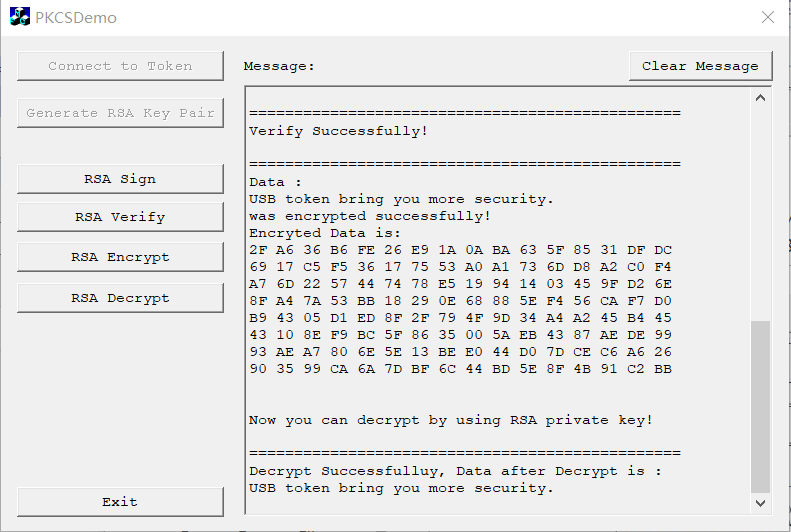This screenshot has height=532, width=791.
Task: Click the disabled Generate RSA Key Pair button
Action: pos(120,113)
